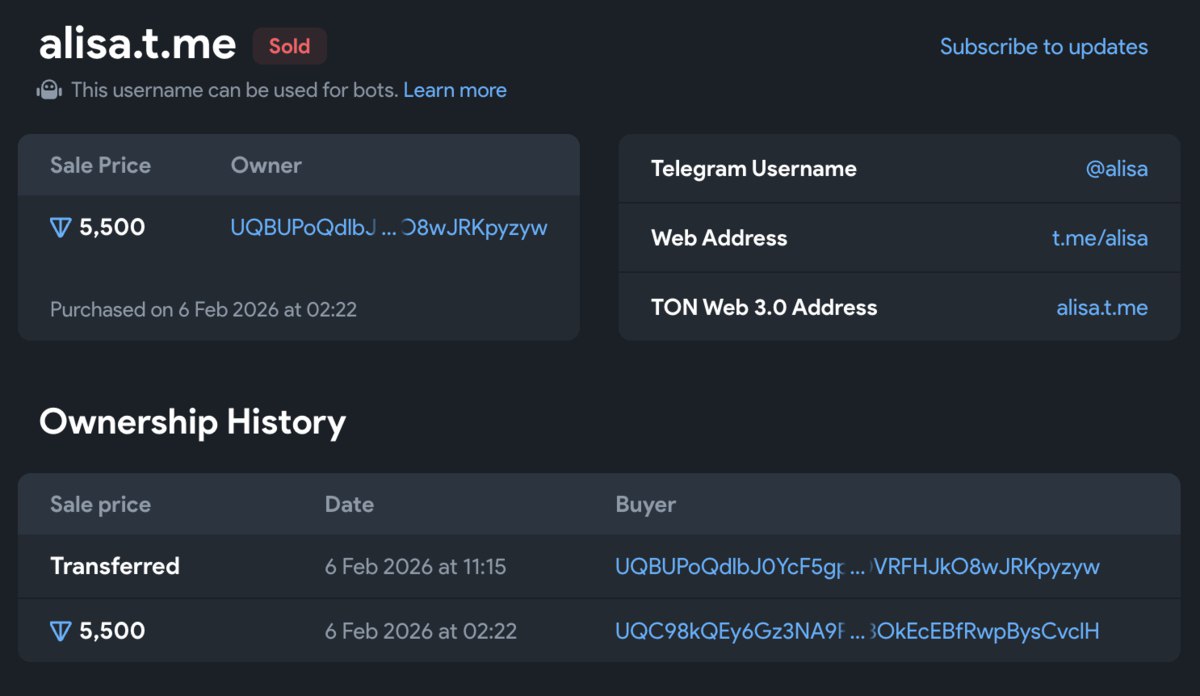Click the red Sold badge
1200x696 pixels.
[x=289, y=45]
